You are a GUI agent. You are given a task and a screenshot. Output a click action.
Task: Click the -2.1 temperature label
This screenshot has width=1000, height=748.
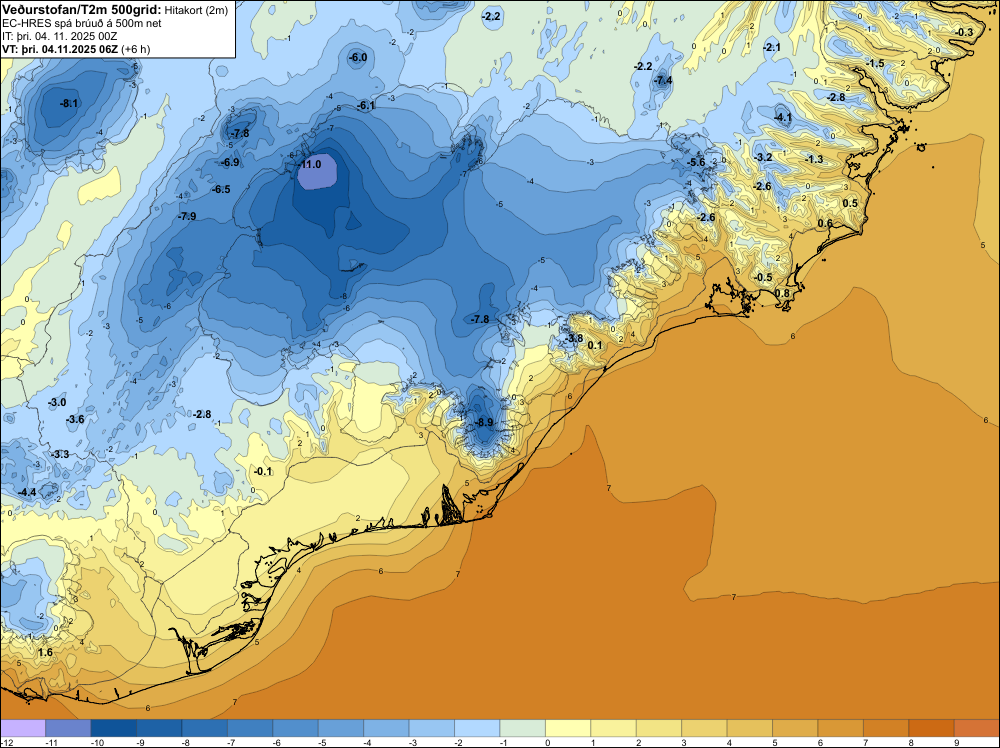(x=772, y=48)
